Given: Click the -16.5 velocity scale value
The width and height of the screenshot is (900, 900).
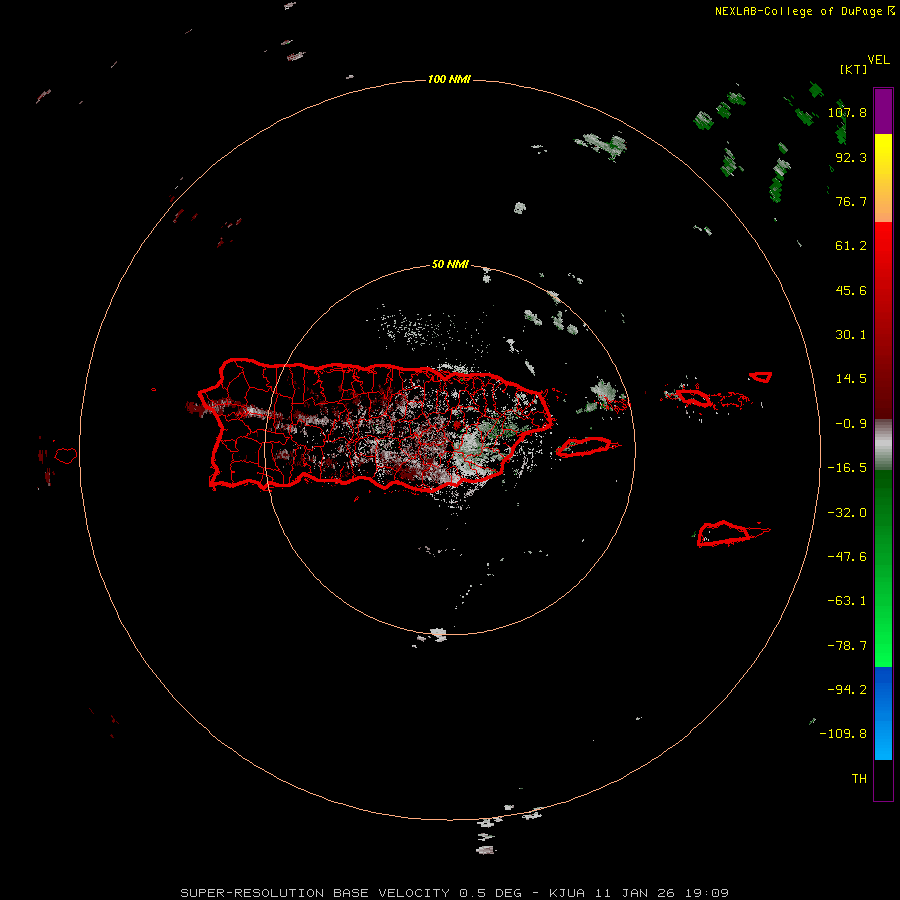Looking at the screenshot, I should click(847, 468).
